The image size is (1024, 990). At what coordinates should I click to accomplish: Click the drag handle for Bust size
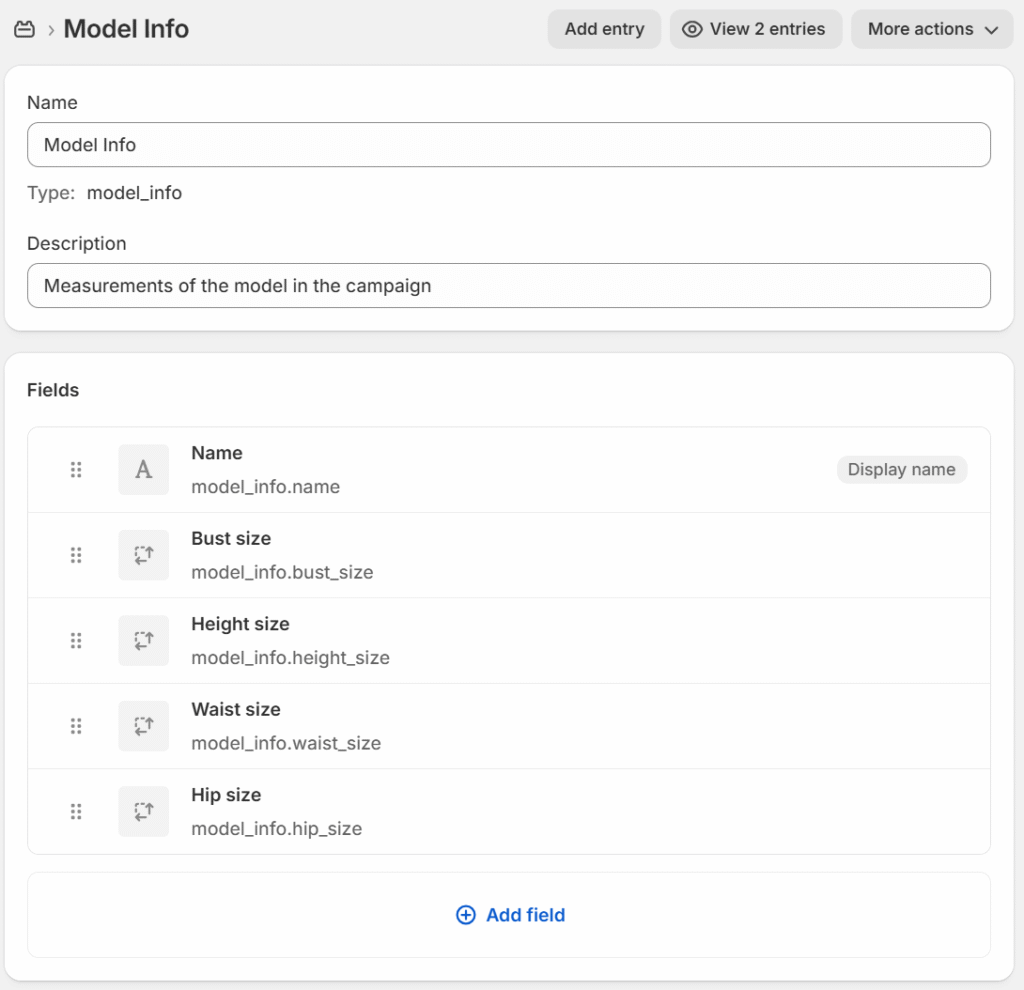tap(76, 555)
